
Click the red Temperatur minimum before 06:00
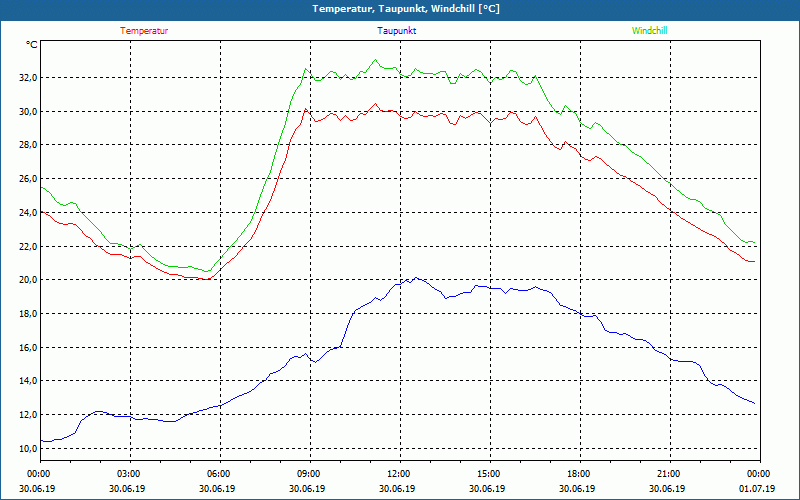(206, 279)
